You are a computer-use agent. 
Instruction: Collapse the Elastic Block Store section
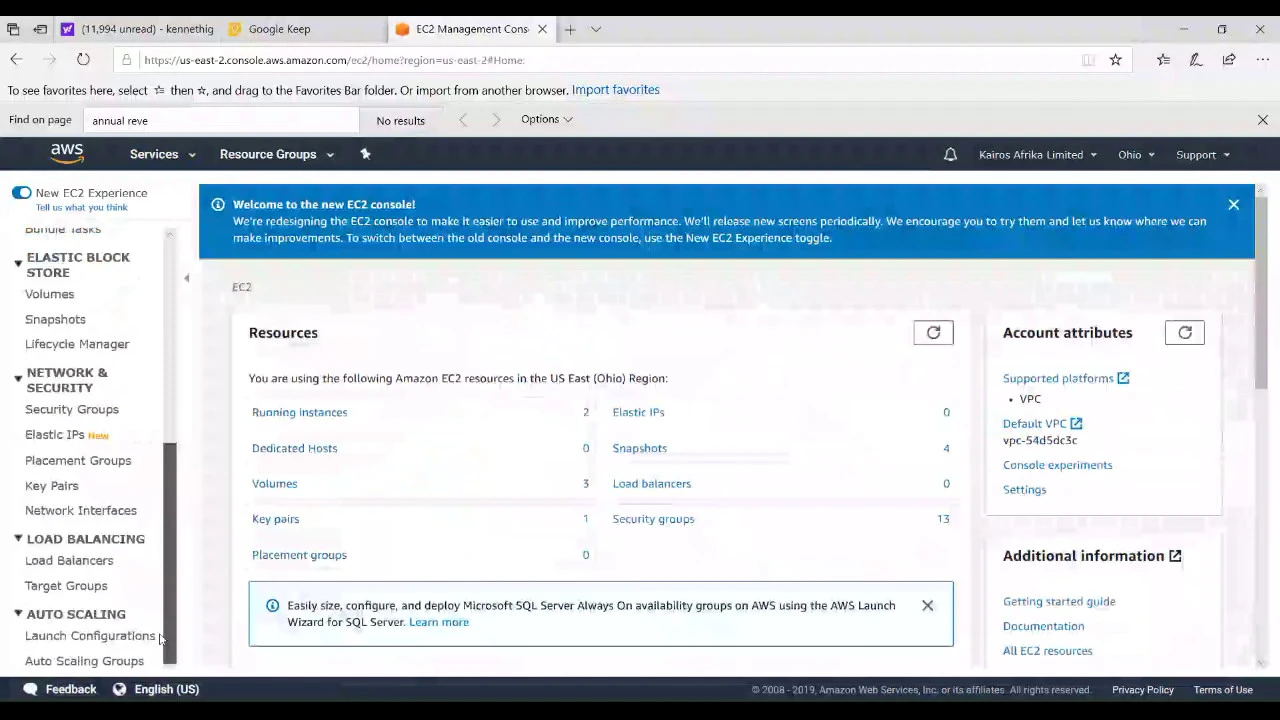point(18,264)
